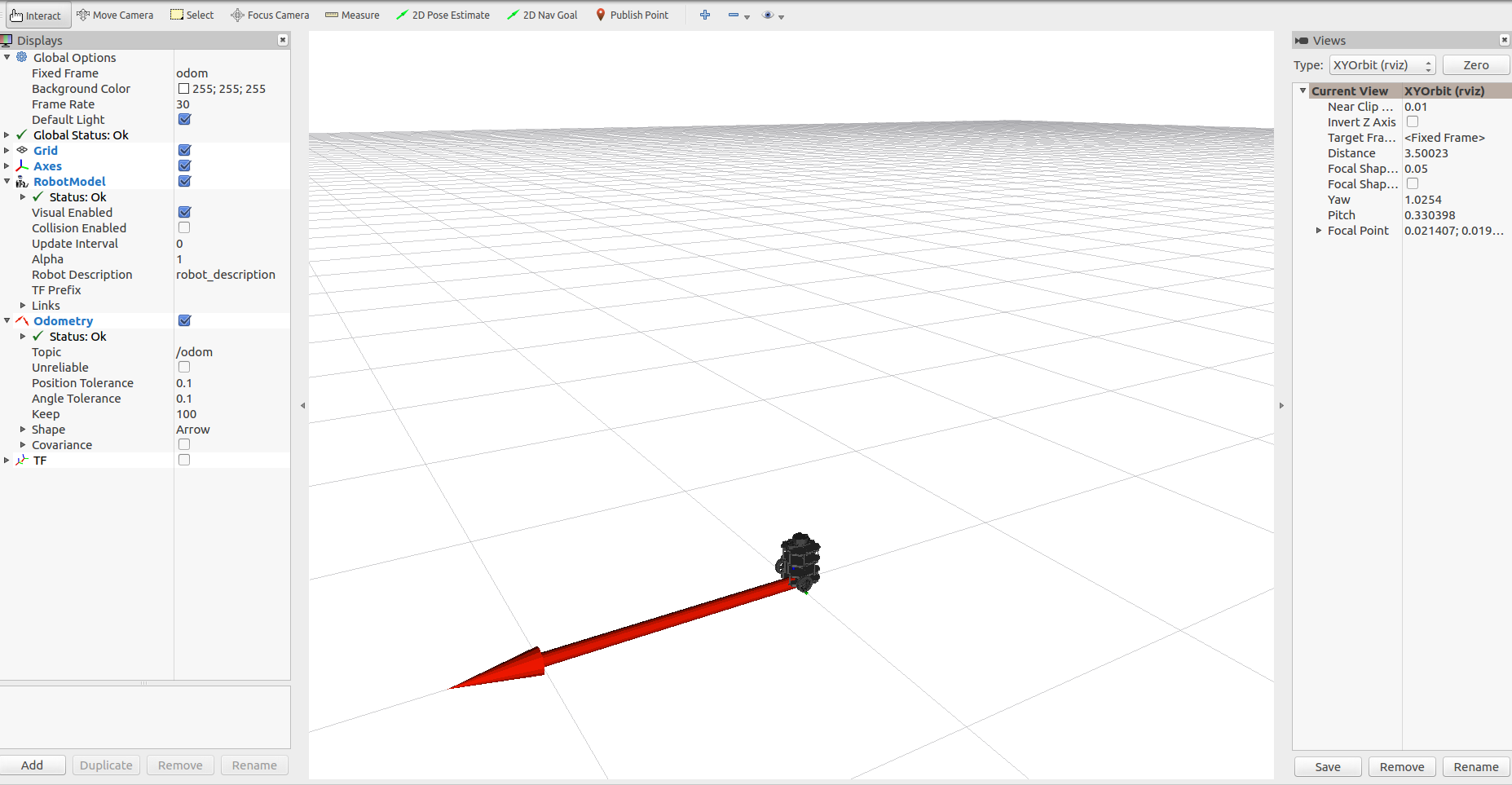Disable the RobotModel display checkbox
Screen dimensions: 1512x785
coord(184,181)
